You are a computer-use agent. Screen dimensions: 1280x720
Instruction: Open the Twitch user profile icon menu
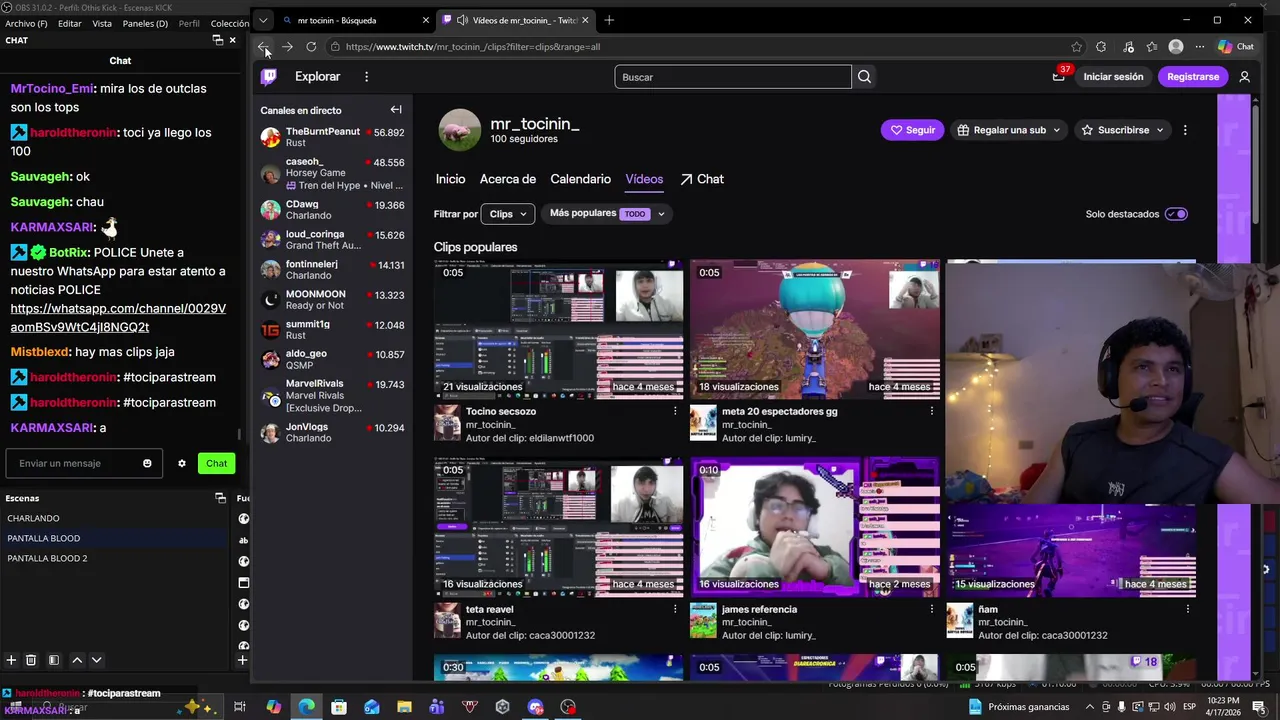(1244, 77)
